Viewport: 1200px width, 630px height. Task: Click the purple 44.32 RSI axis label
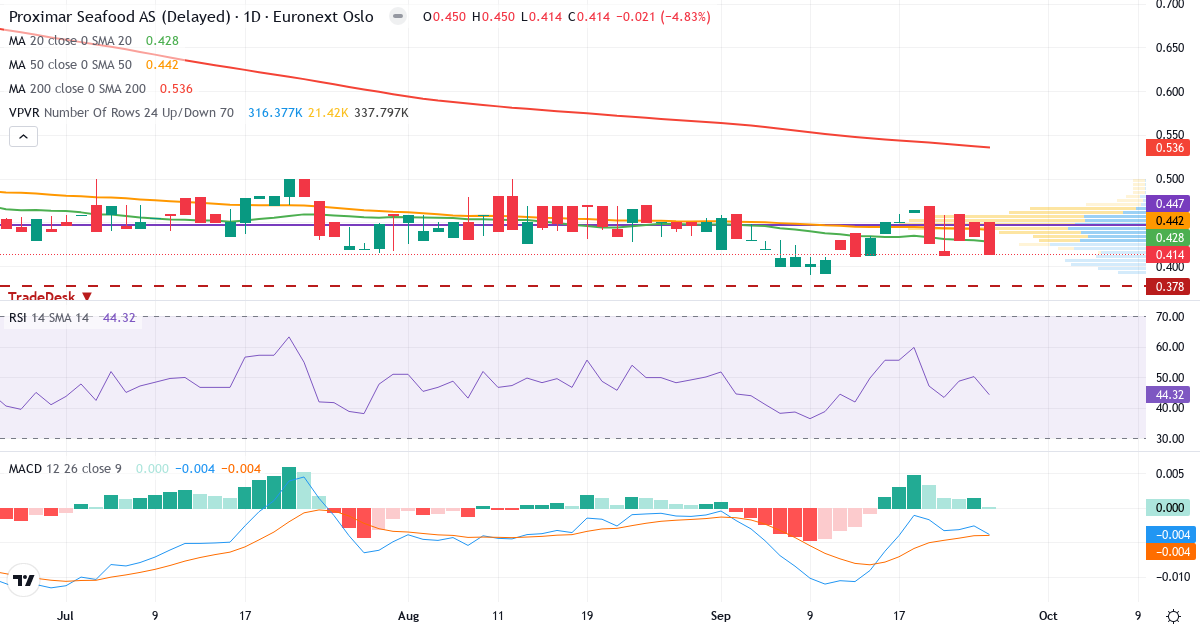(1168, 395)
